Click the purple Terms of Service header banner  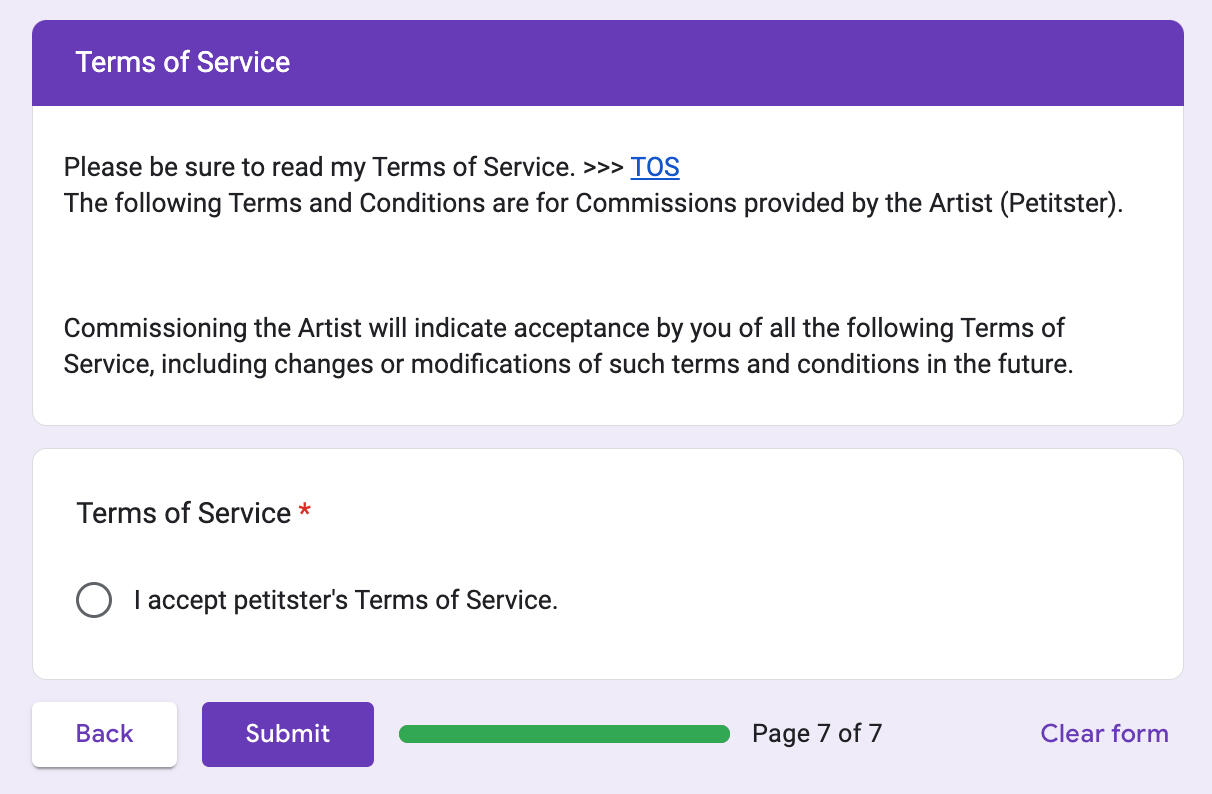[x=607, y=62]
